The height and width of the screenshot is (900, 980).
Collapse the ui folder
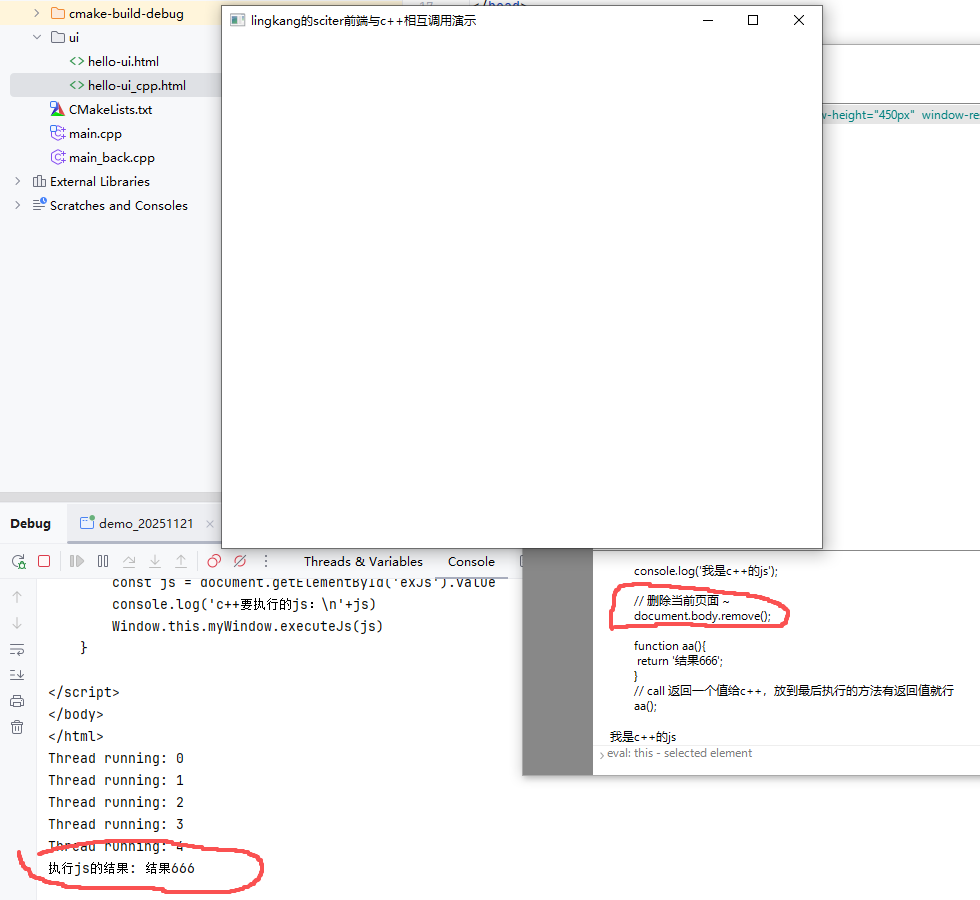point(37,38)
